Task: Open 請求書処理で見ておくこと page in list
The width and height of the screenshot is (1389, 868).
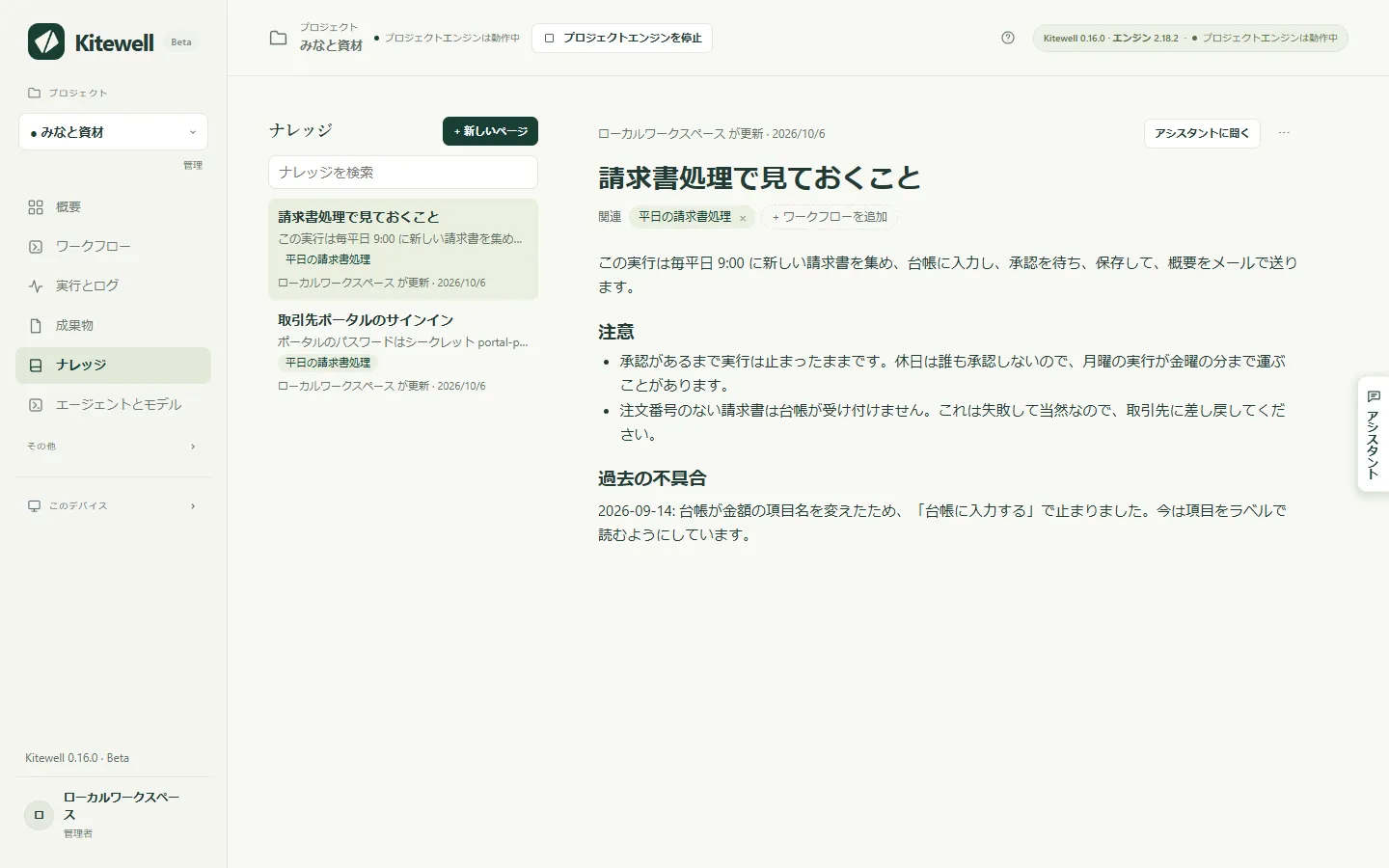Action: coord(403,249)
